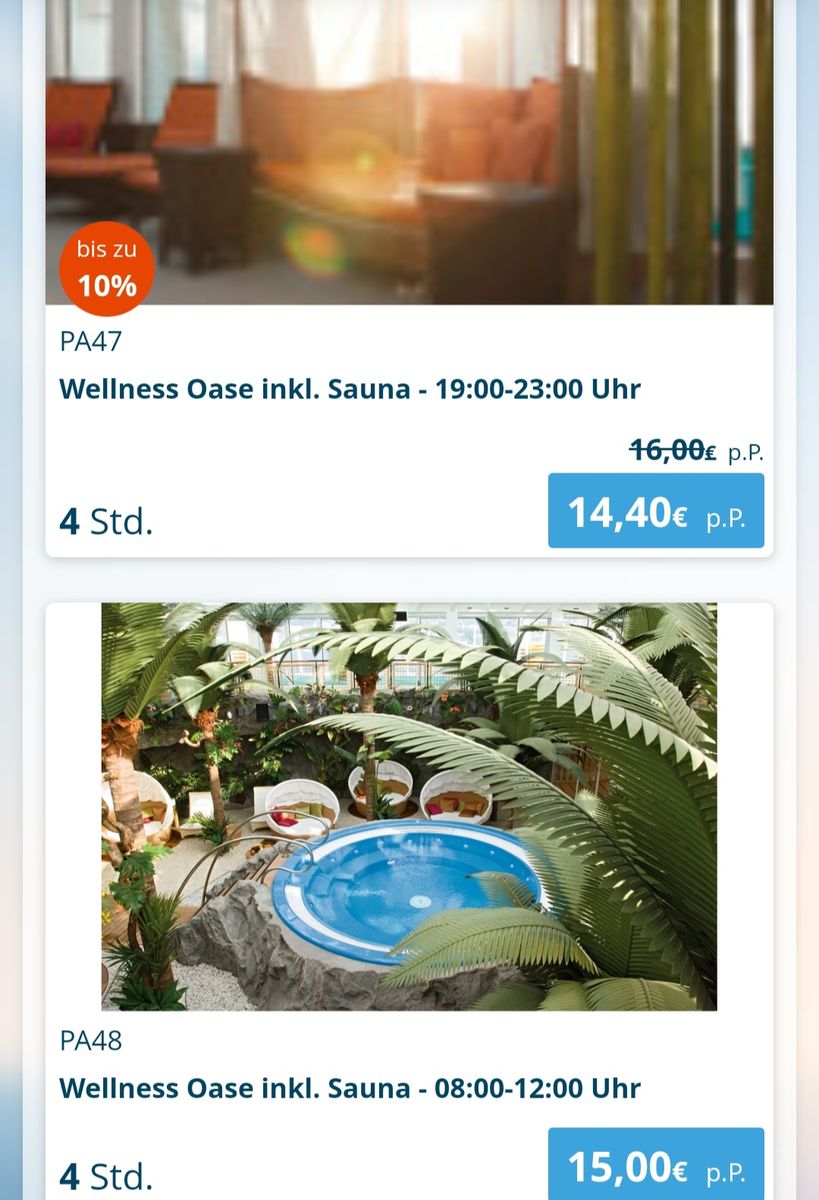819x1200 pixels.
Task: Open the palm garden photo of PA48
Action: [409, 806]
